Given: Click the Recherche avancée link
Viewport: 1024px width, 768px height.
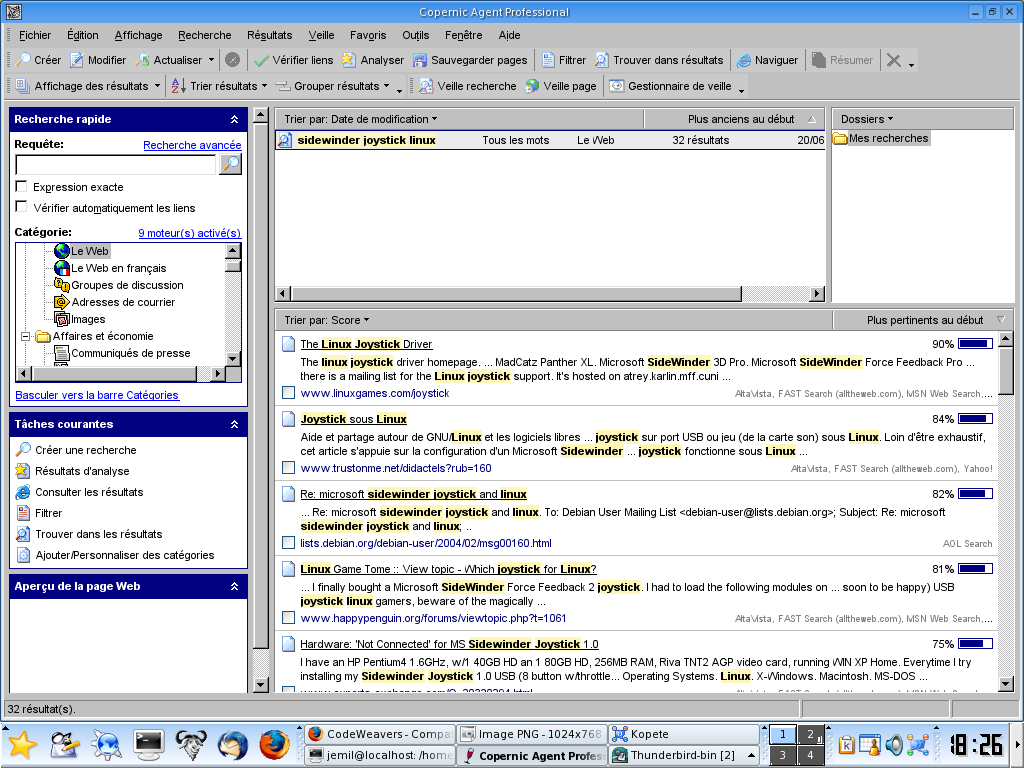Looking at the screenshot, I should click(x=192, y=145).
